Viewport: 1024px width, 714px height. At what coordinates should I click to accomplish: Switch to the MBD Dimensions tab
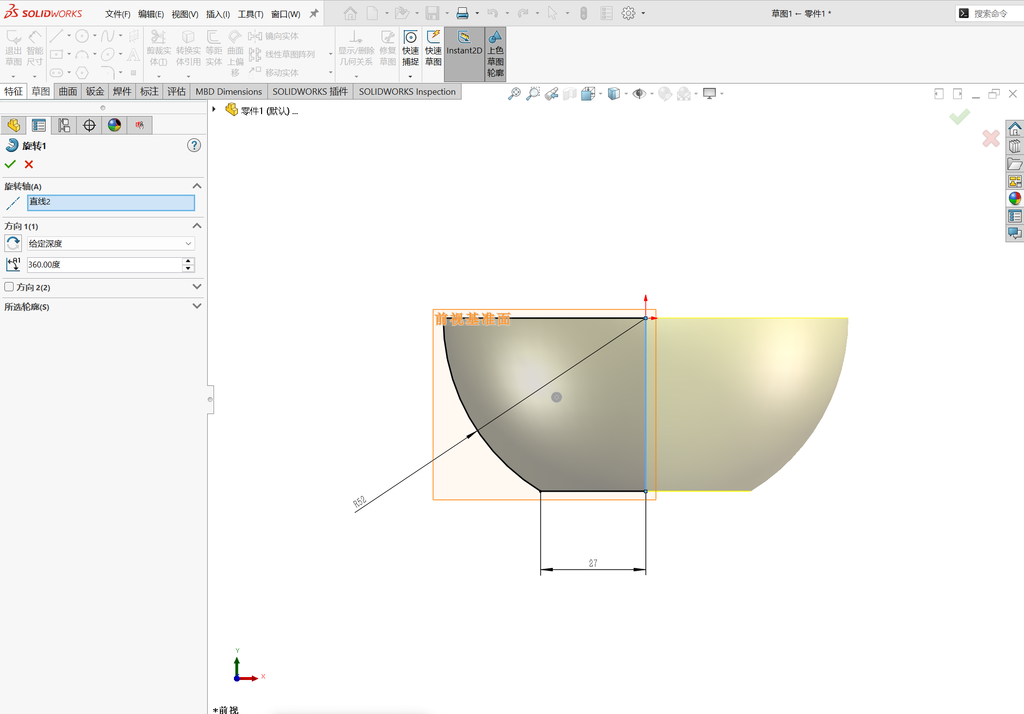click(x=229, y=91)
